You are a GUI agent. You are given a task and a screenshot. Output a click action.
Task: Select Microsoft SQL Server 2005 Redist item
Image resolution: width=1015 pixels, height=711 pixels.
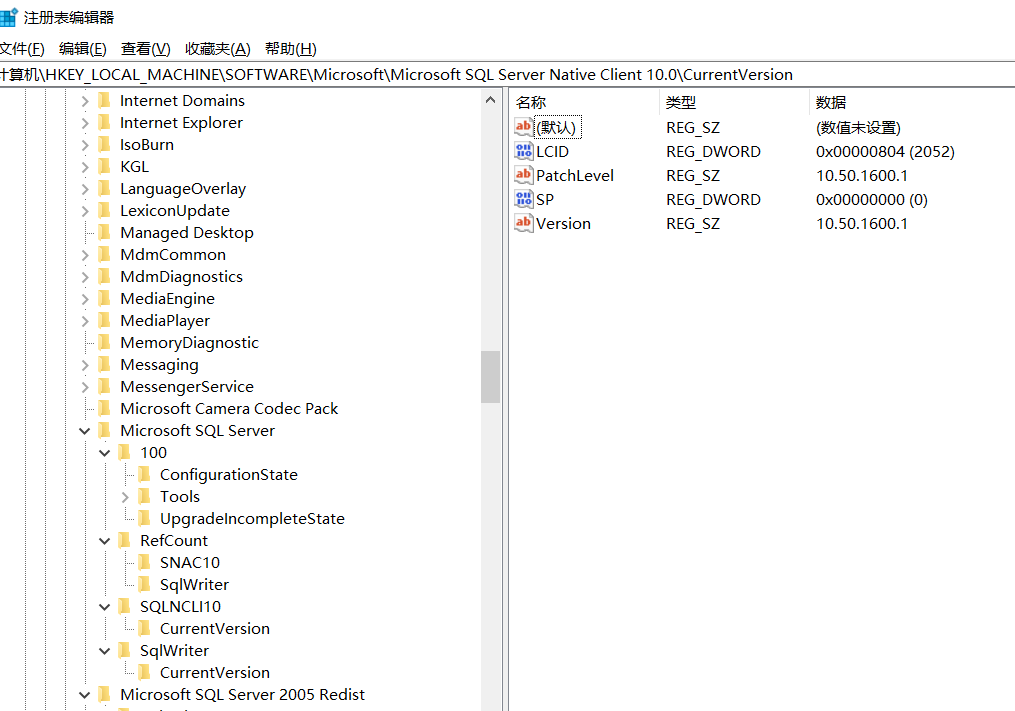pos(242,695)
